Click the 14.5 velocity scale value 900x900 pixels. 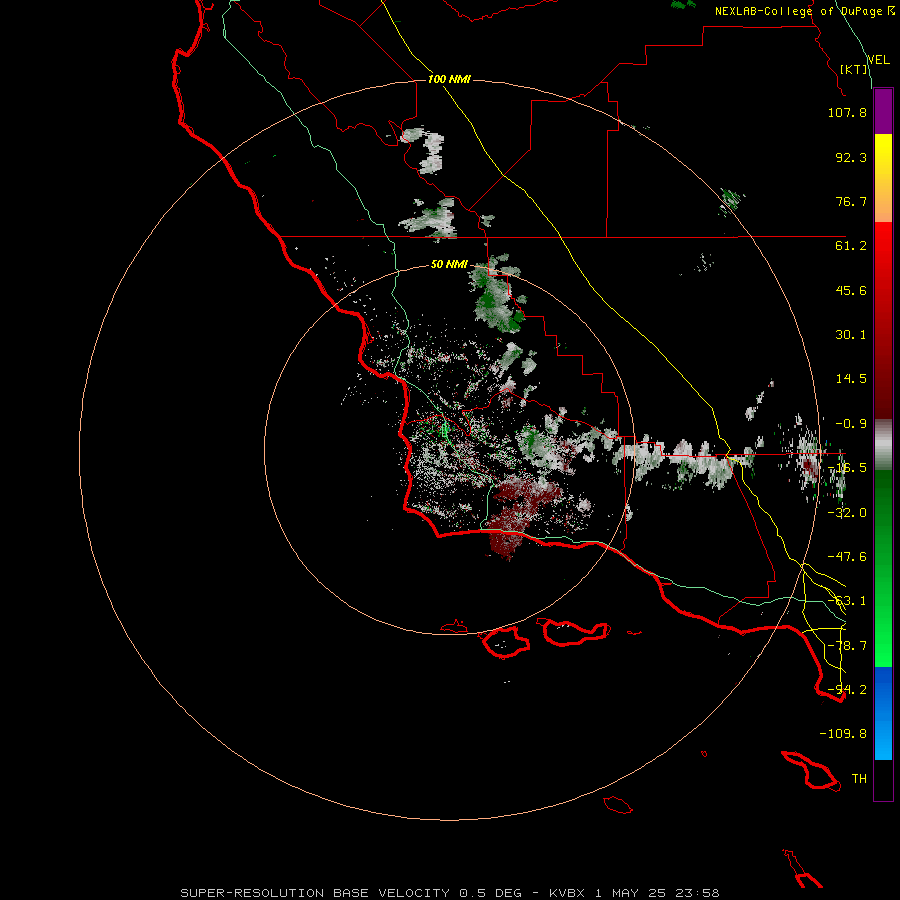click(x=851, y=379)
